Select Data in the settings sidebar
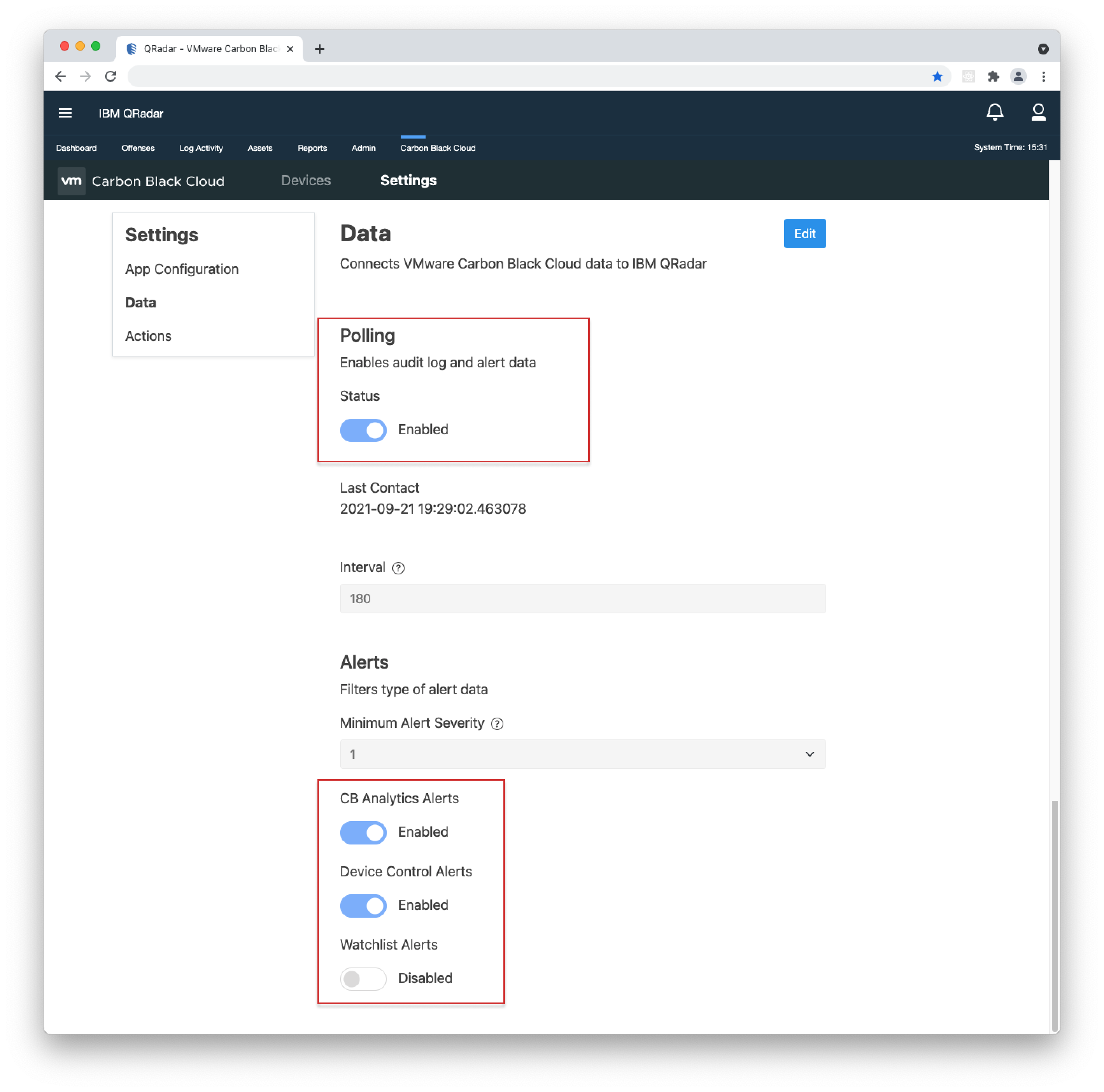The image size is (1104, 1092). click(140, 302)
